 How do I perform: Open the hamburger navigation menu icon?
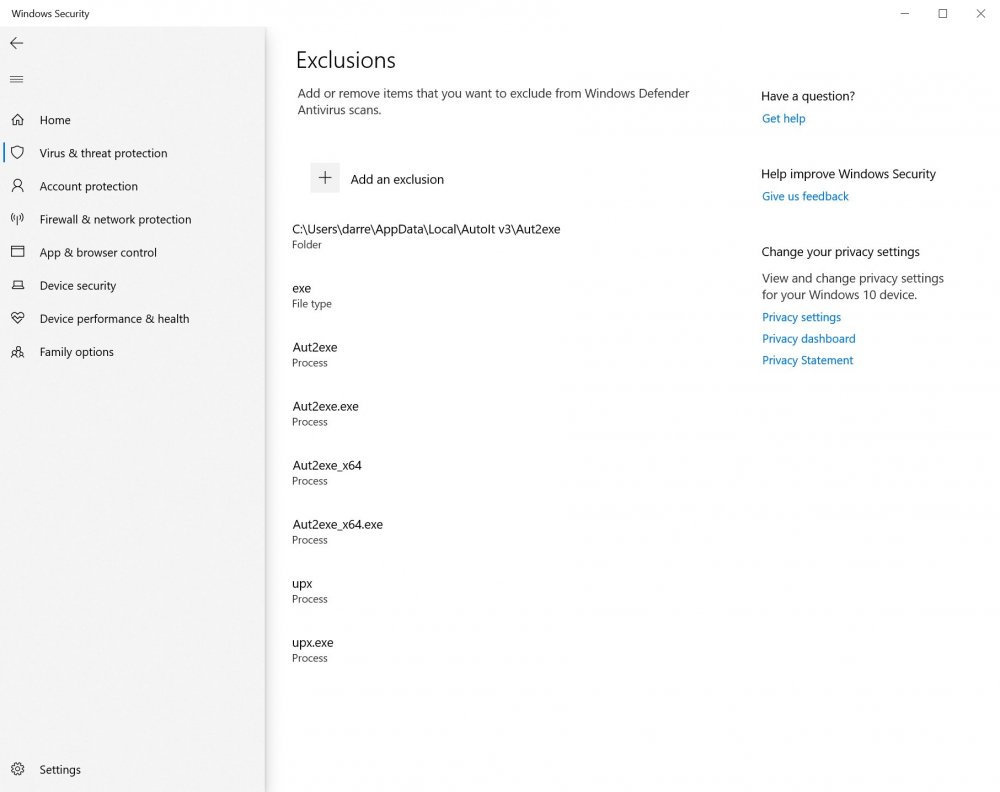(17, 79)
